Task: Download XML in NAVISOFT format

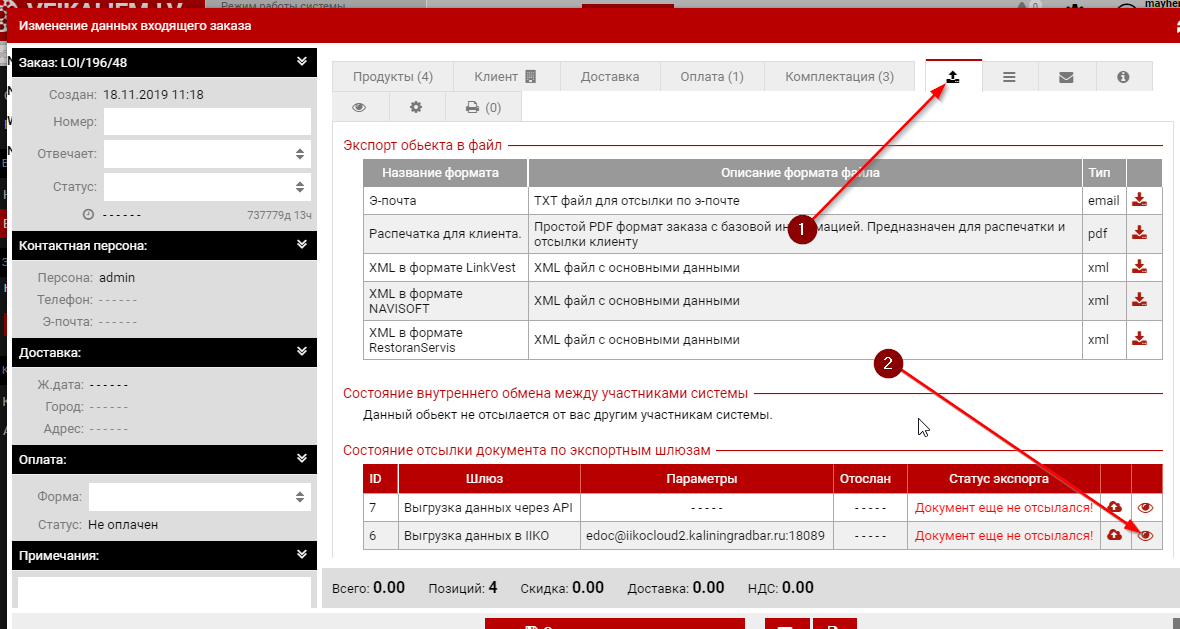Action: 1139,300
